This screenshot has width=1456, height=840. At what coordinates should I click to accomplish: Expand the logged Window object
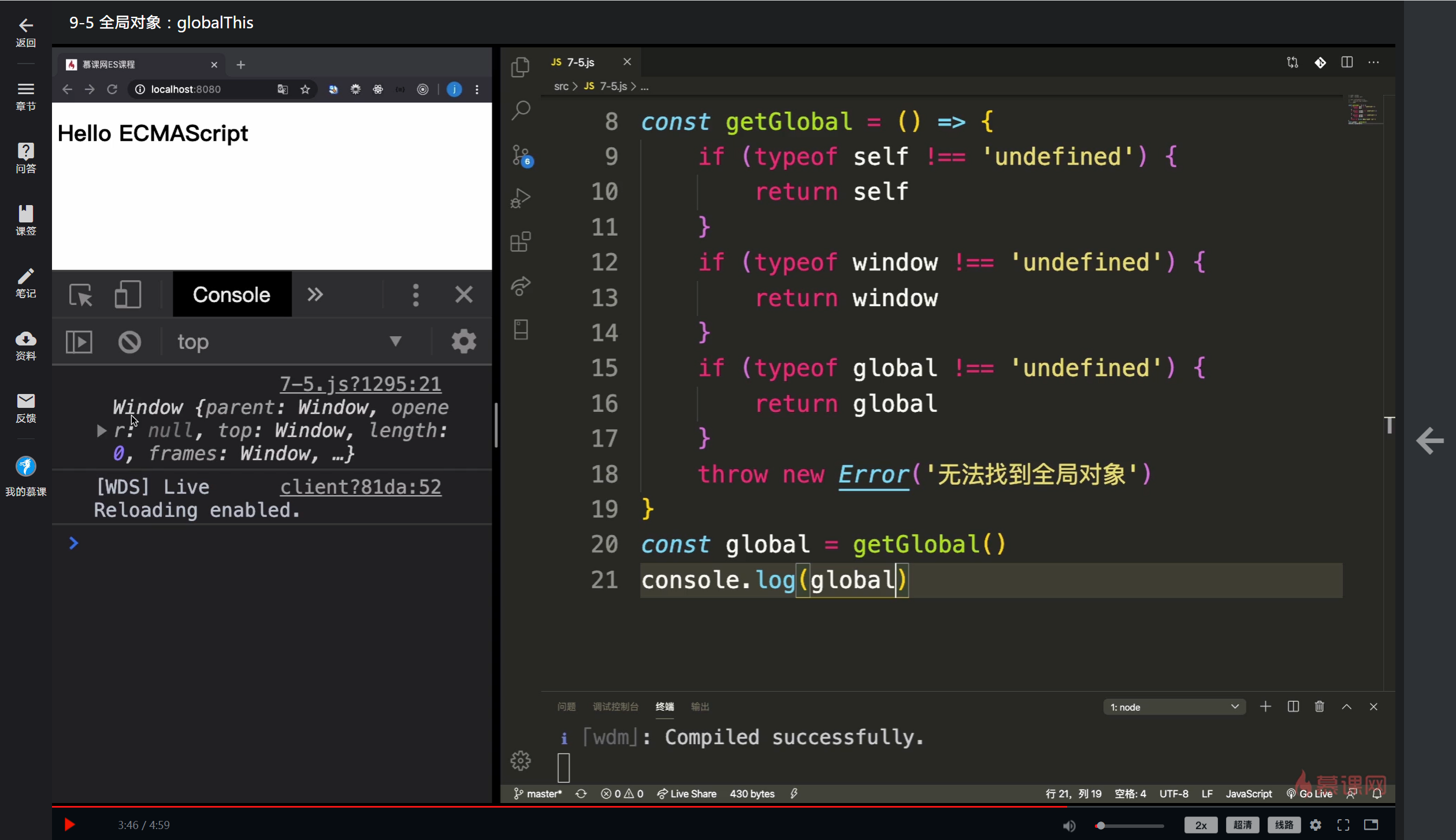click(x=101, y=431)
